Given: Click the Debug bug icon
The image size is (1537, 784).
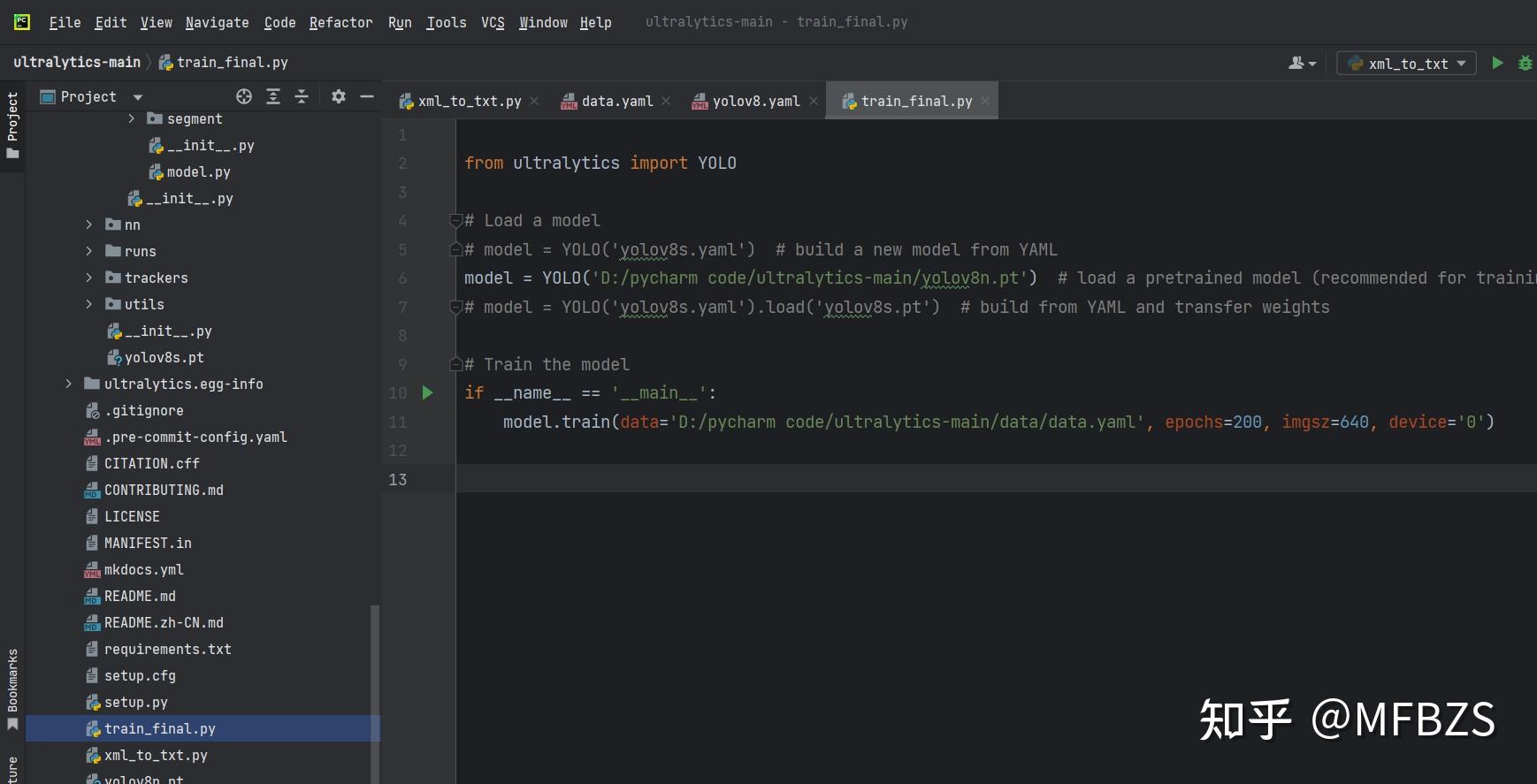Looking at the screenshot, I should tap(1525, 63).
